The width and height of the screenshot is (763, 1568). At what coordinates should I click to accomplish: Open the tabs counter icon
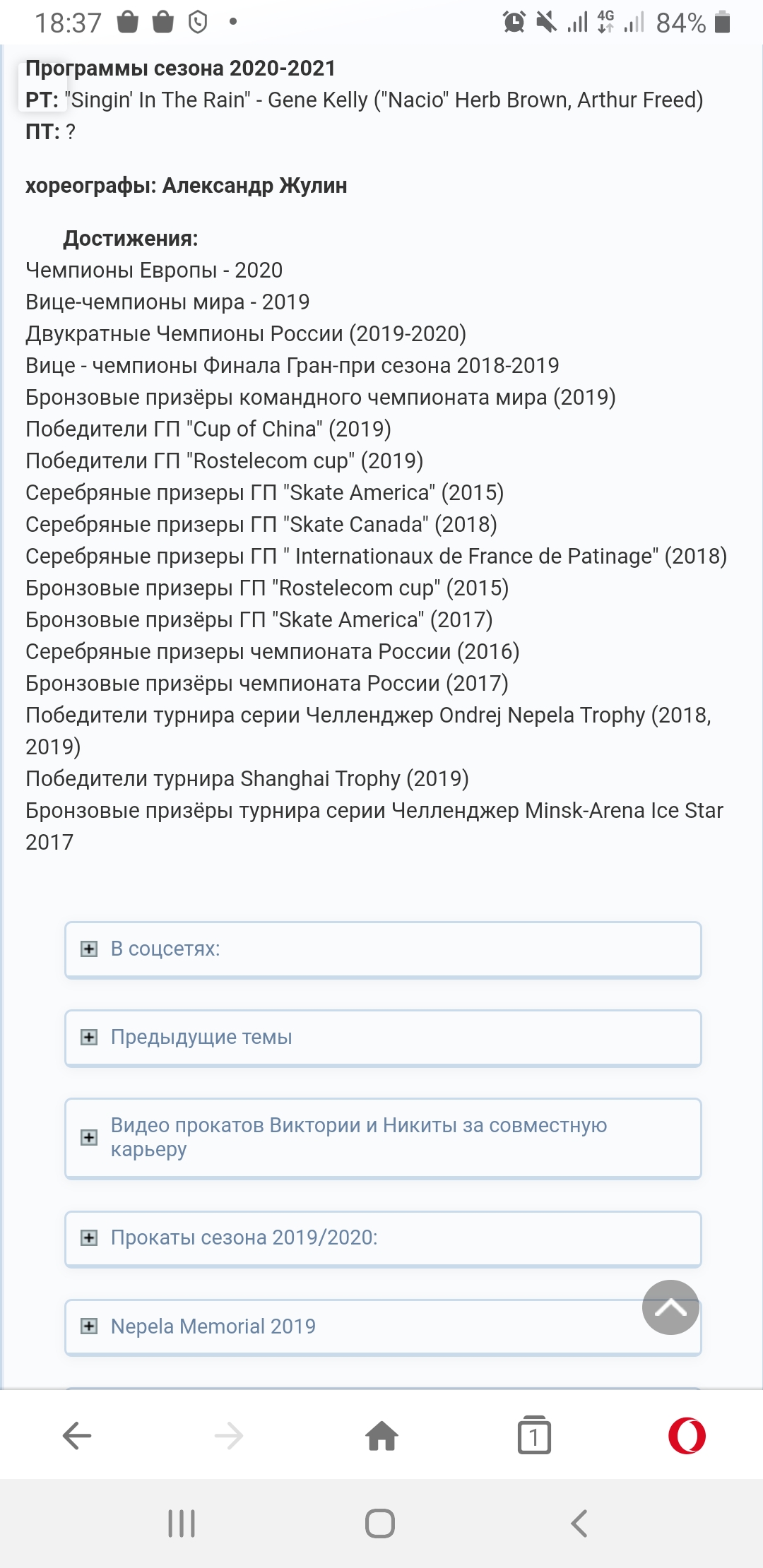(534, 1435)
